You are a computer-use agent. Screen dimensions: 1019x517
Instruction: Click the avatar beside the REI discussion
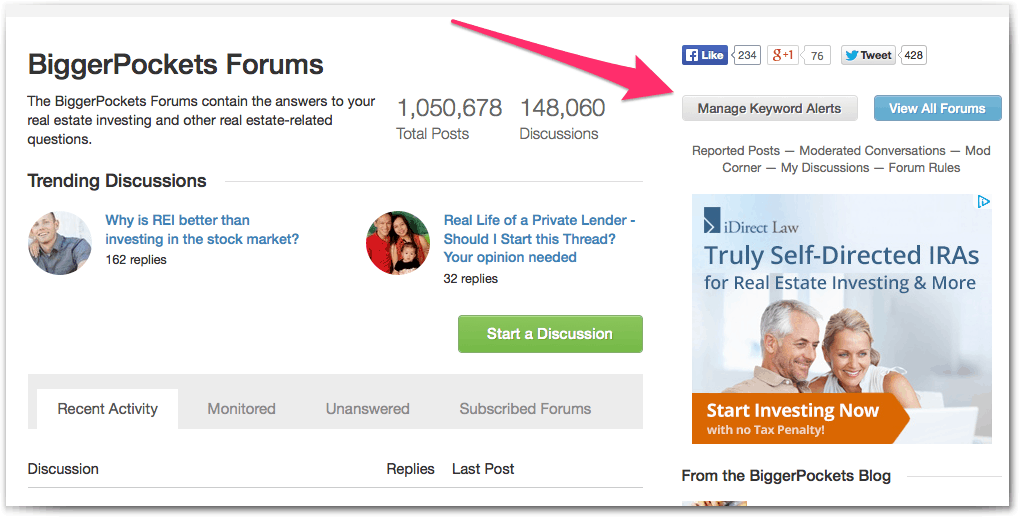point(60,243)
